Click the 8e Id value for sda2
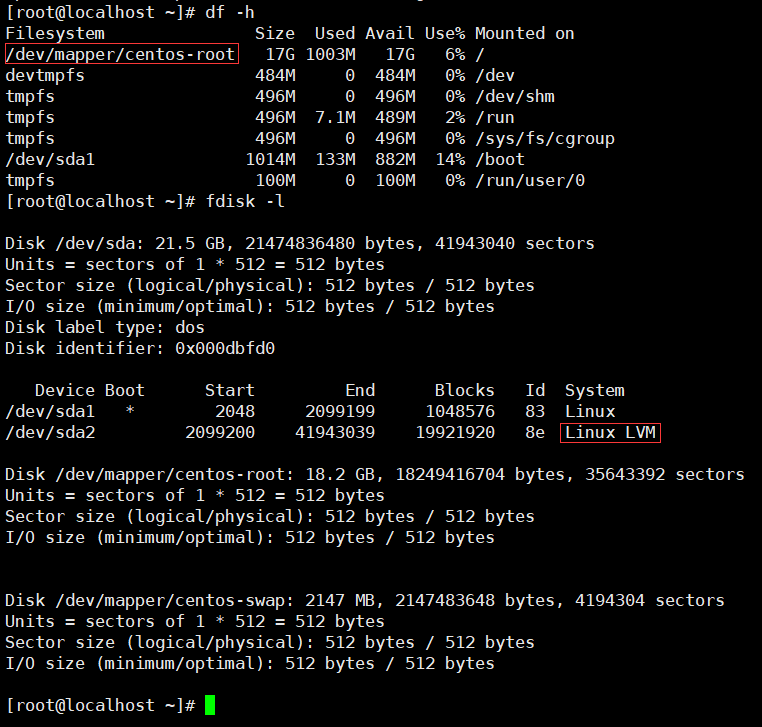The width and height of the screenshot is (762, 727). (535, 433)
